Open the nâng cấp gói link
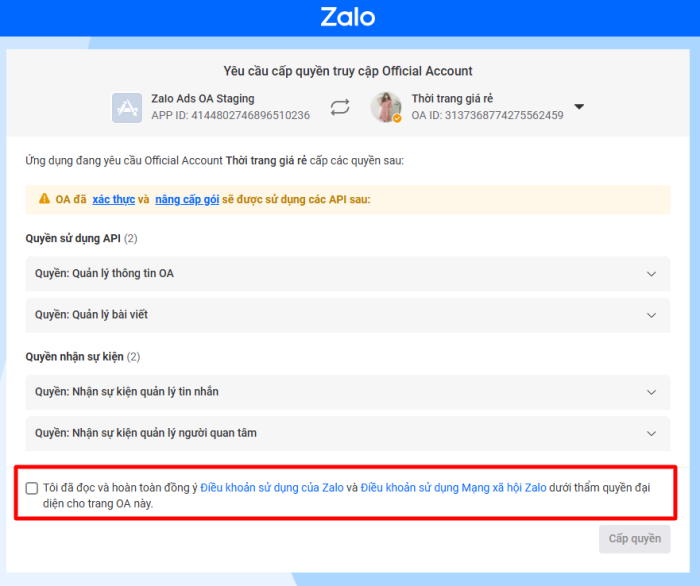The image size is (700, 586). (187, 199)
